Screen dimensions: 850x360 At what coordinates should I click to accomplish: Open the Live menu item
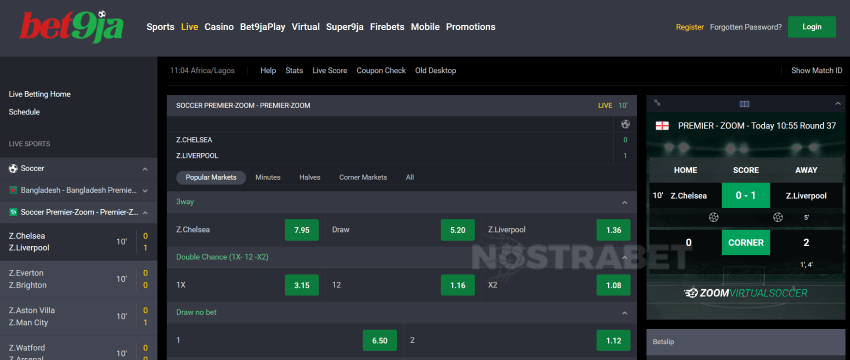pos(190,27)
